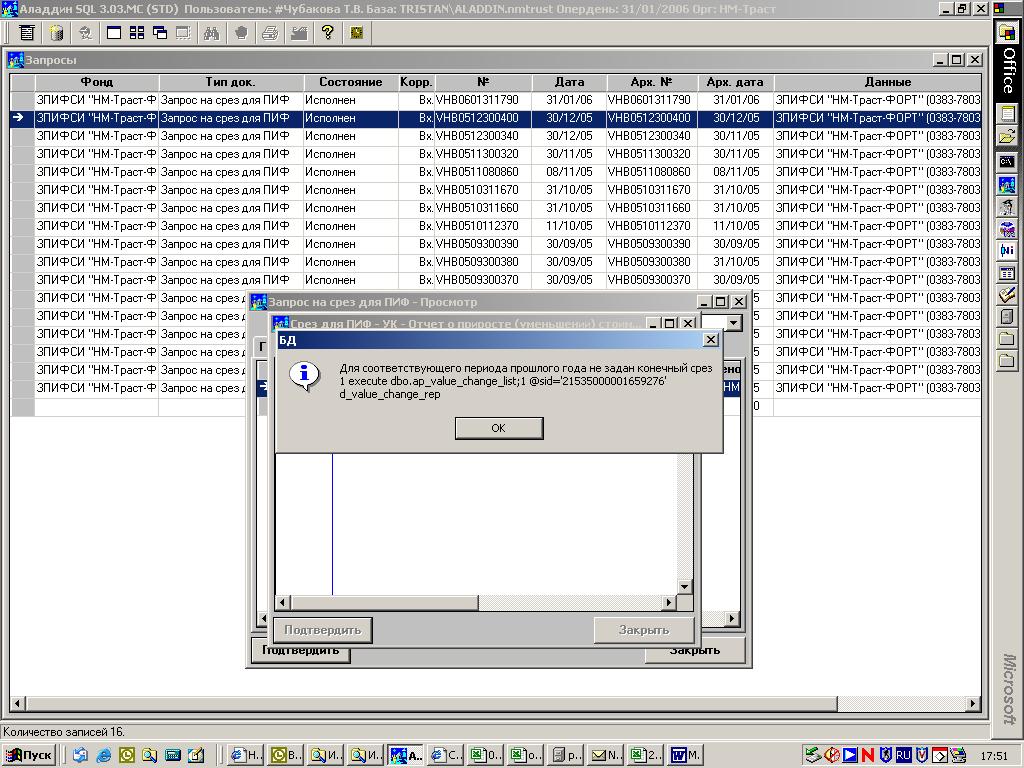Click the document list icon in the main toolbar
Screen dimensions: 1024x768
pos(27,32)
